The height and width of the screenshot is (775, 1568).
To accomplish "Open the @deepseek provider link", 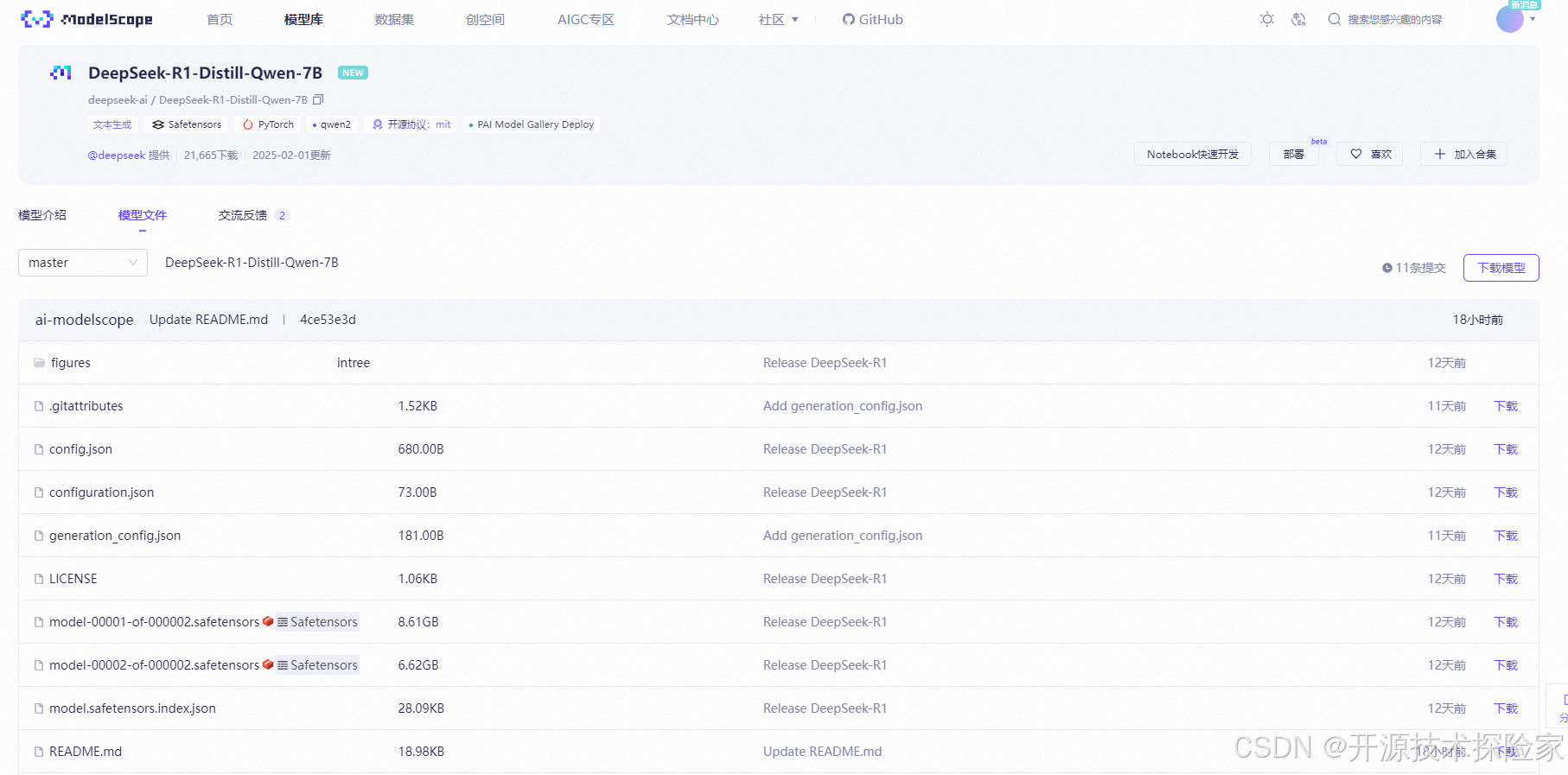I will coord(117,156).
